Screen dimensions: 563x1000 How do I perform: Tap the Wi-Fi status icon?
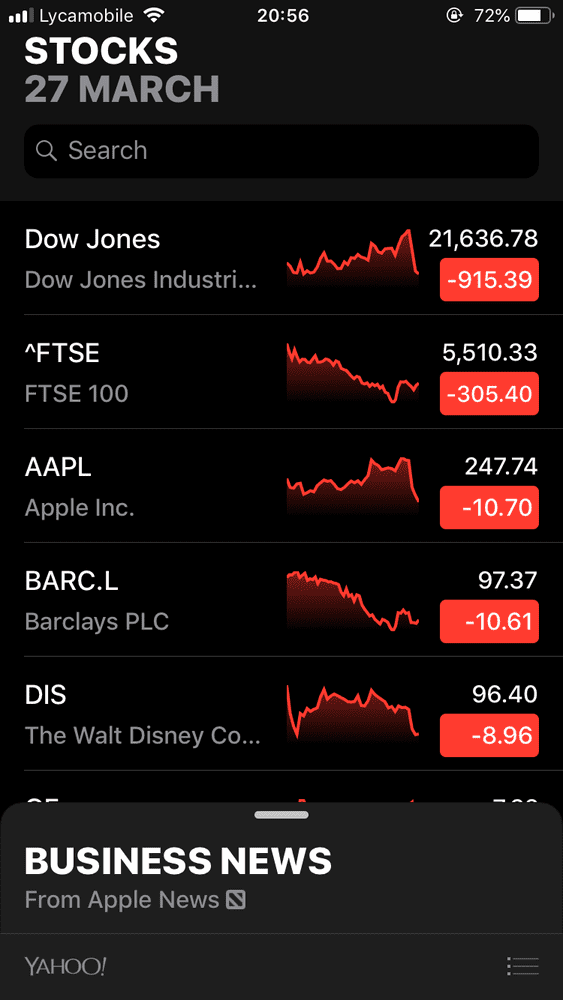click(x=154, y=15)
